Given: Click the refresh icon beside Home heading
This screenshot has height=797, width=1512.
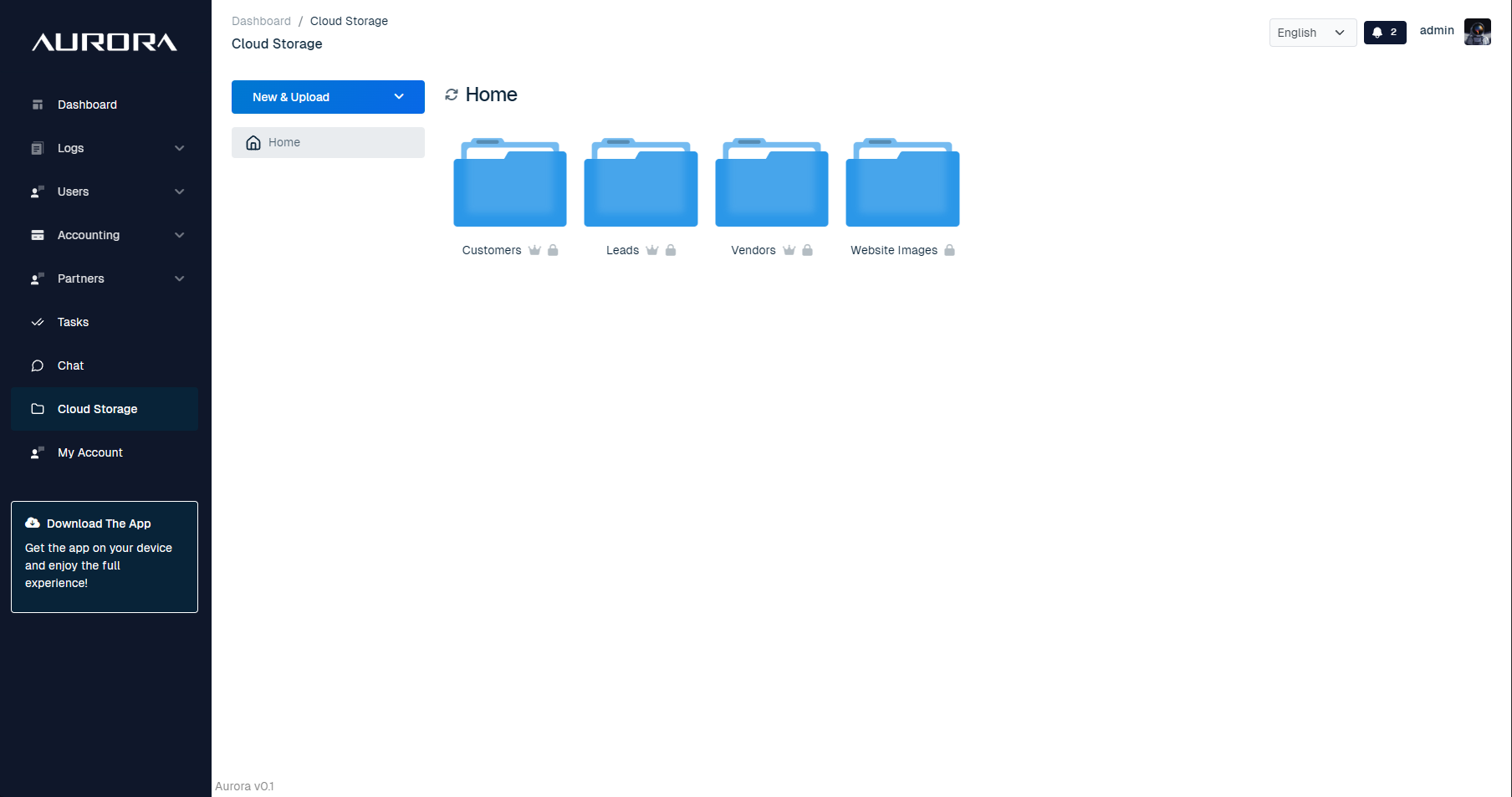Looking at the screenshot, I should click(452, 95).
